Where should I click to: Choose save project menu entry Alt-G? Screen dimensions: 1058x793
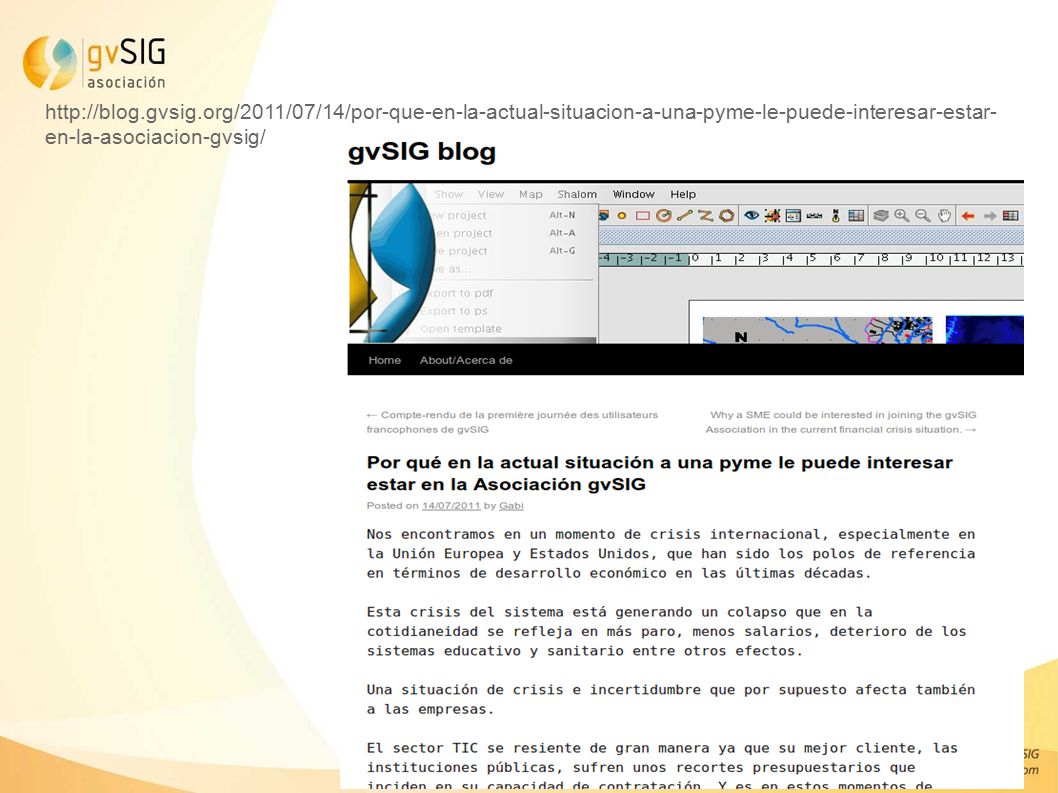point(503,250)
